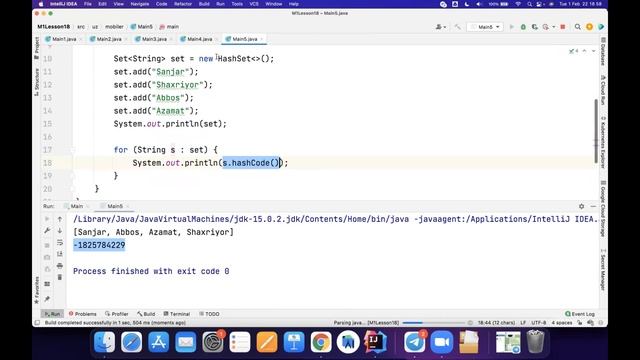This screenshot has height=360, width=640.
Task: Rerun Main5 from Run panel arrow
Action: pos(47,219)
